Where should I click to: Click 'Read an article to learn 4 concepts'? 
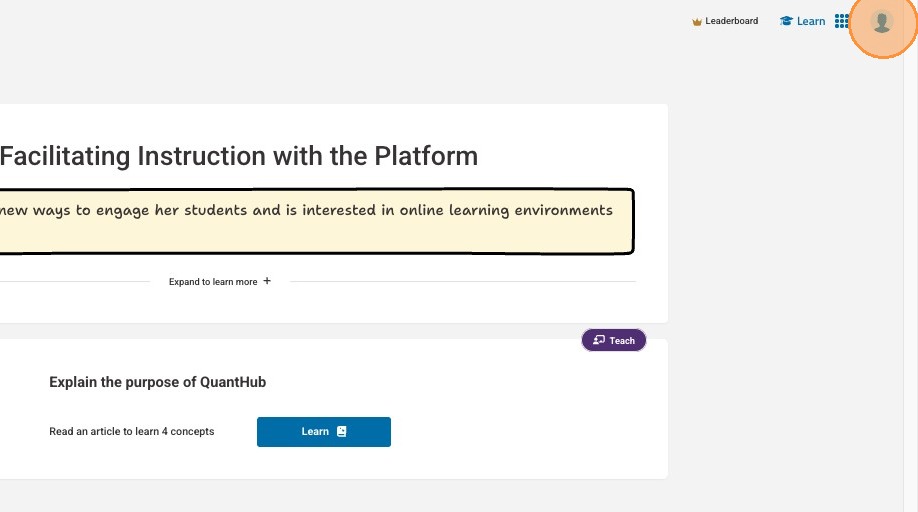pos(131,432)
